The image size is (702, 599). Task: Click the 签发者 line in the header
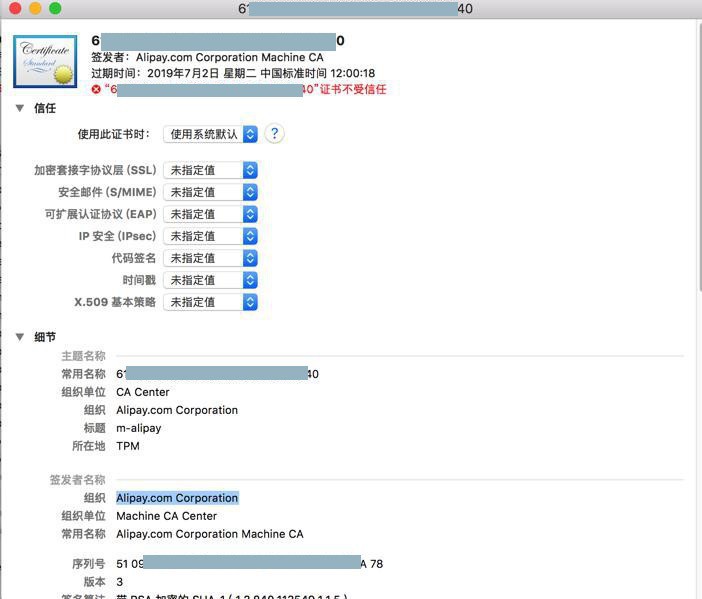pyautogui.click(x=207, y=57)
